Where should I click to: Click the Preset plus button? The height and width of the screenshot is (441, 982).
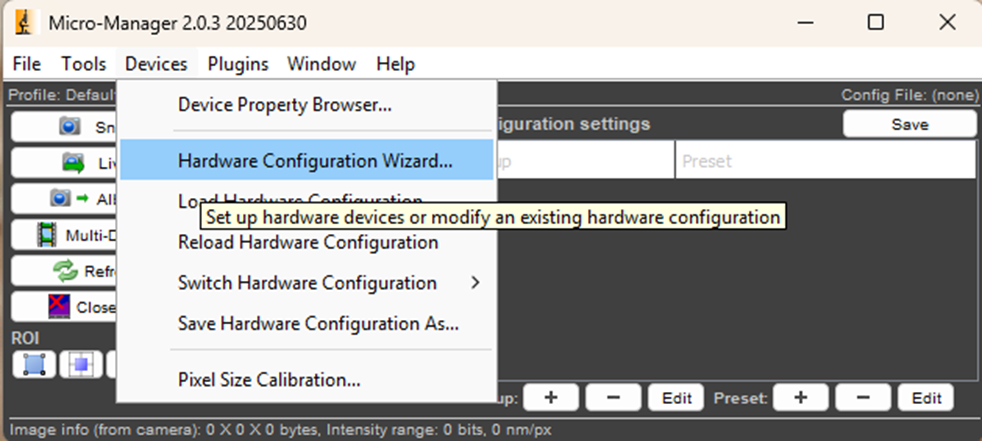click(x=800, y=398)
